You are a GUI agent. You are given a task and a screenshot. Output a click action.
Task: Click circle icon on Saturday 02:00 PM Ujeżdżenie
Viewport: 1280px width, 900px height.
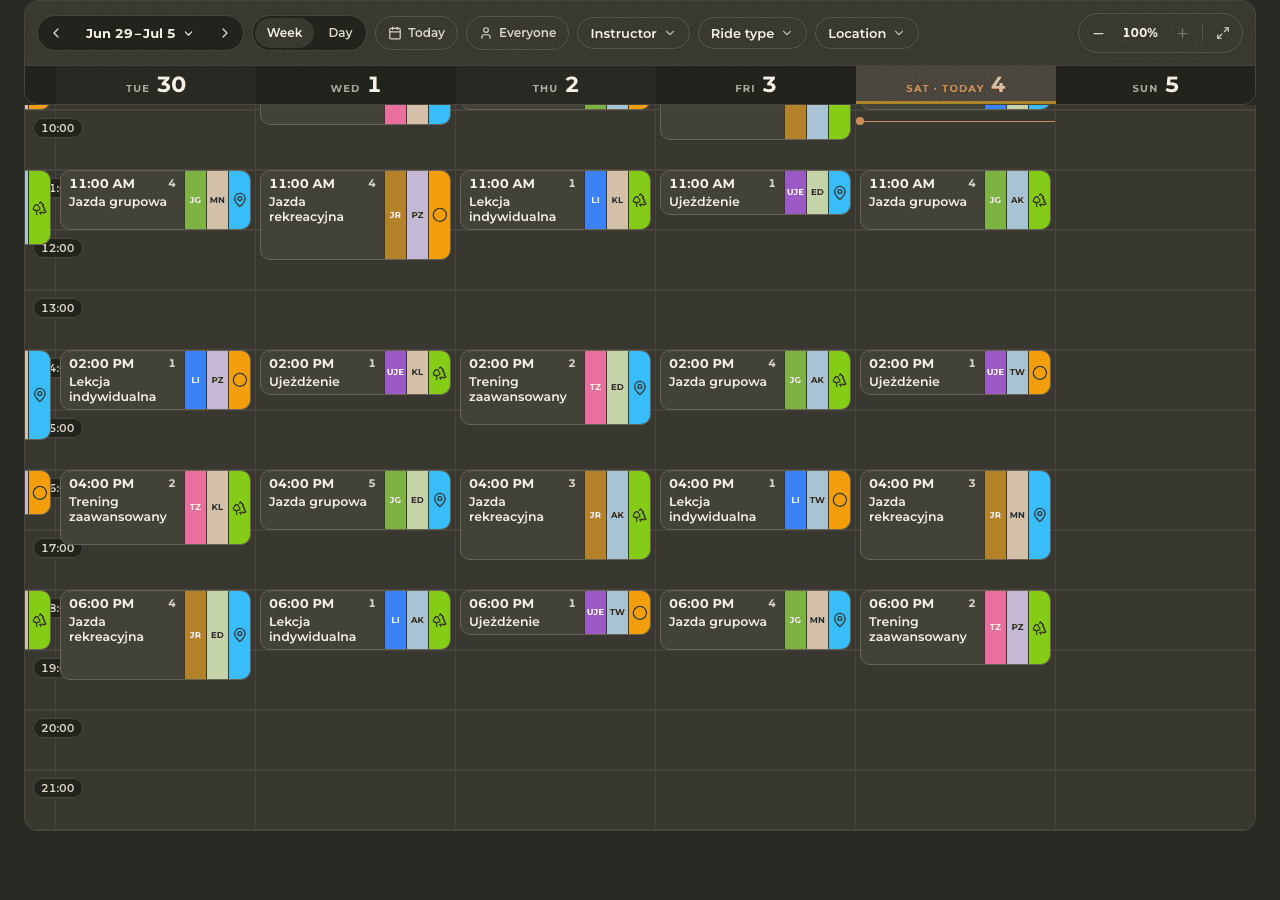tap(1040, 372)
